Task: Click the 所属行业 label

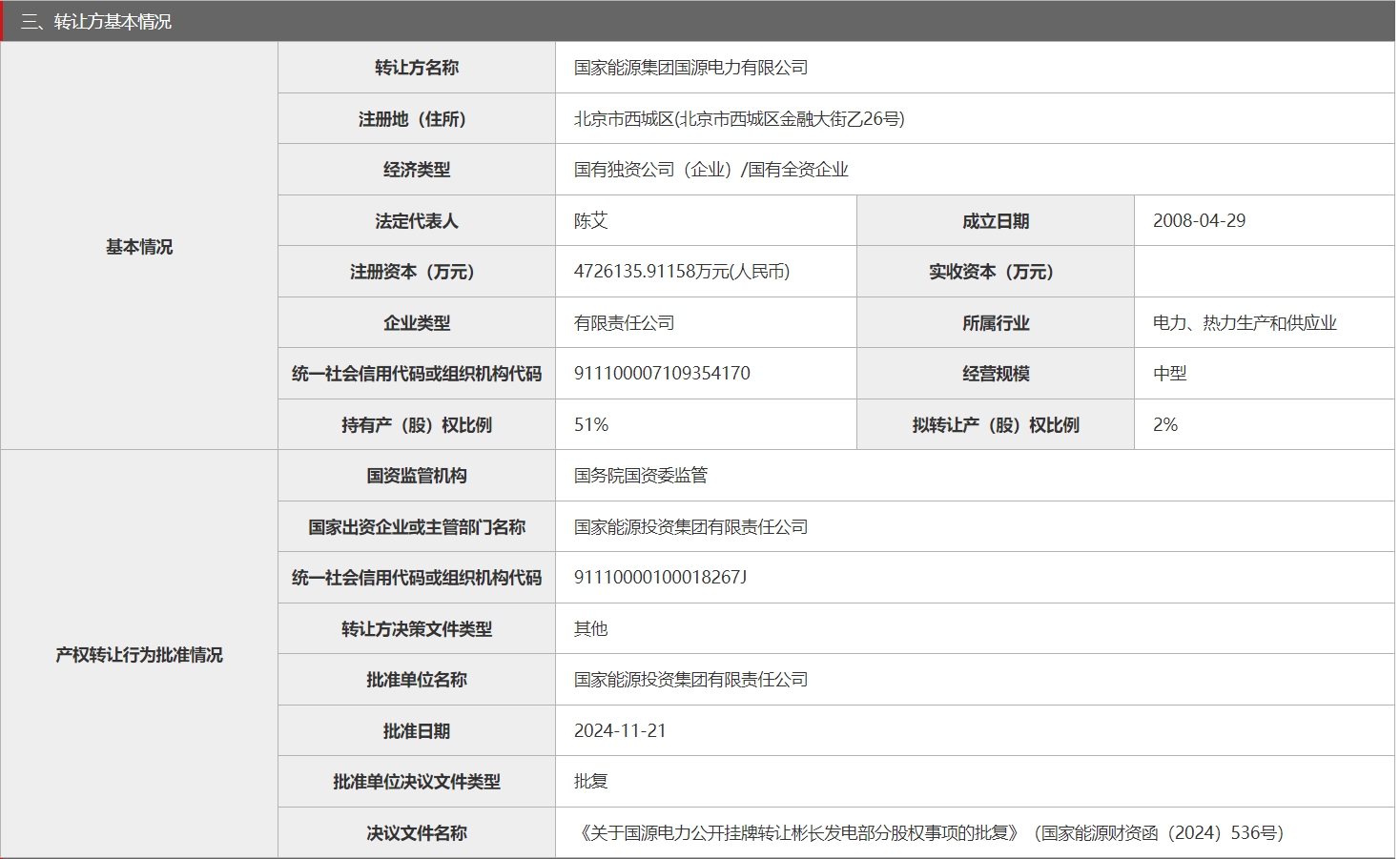Action: [996, 323]
